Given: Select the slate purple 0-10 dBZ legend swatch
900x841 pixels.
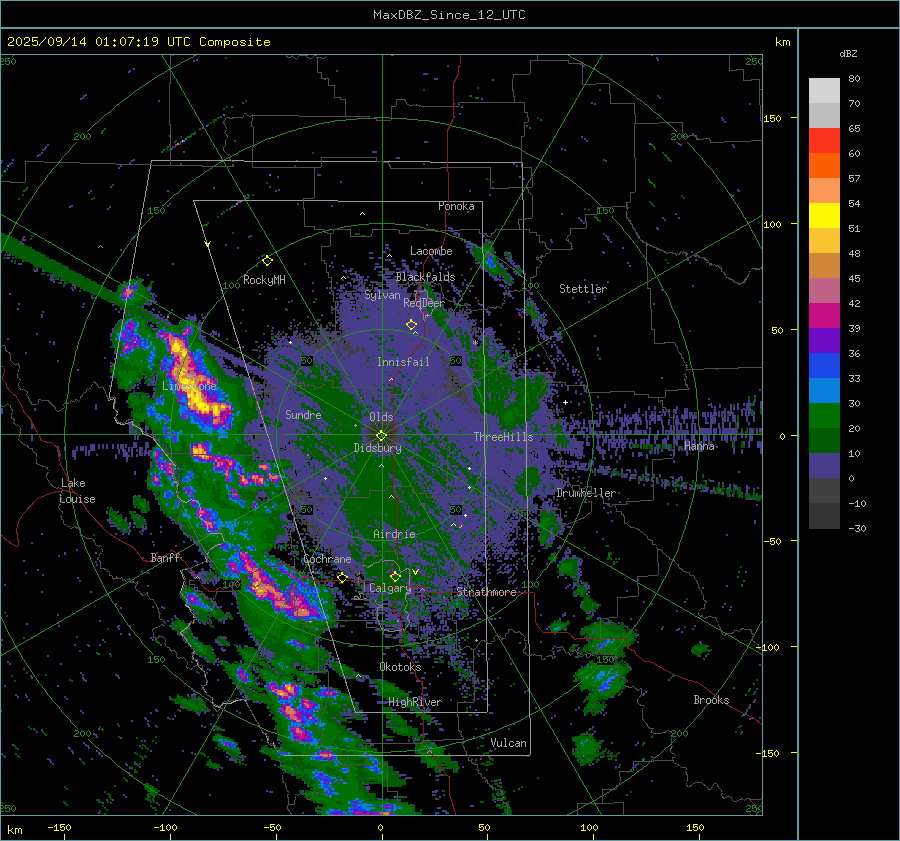Looking at the screenshot, I should point(824,466).
